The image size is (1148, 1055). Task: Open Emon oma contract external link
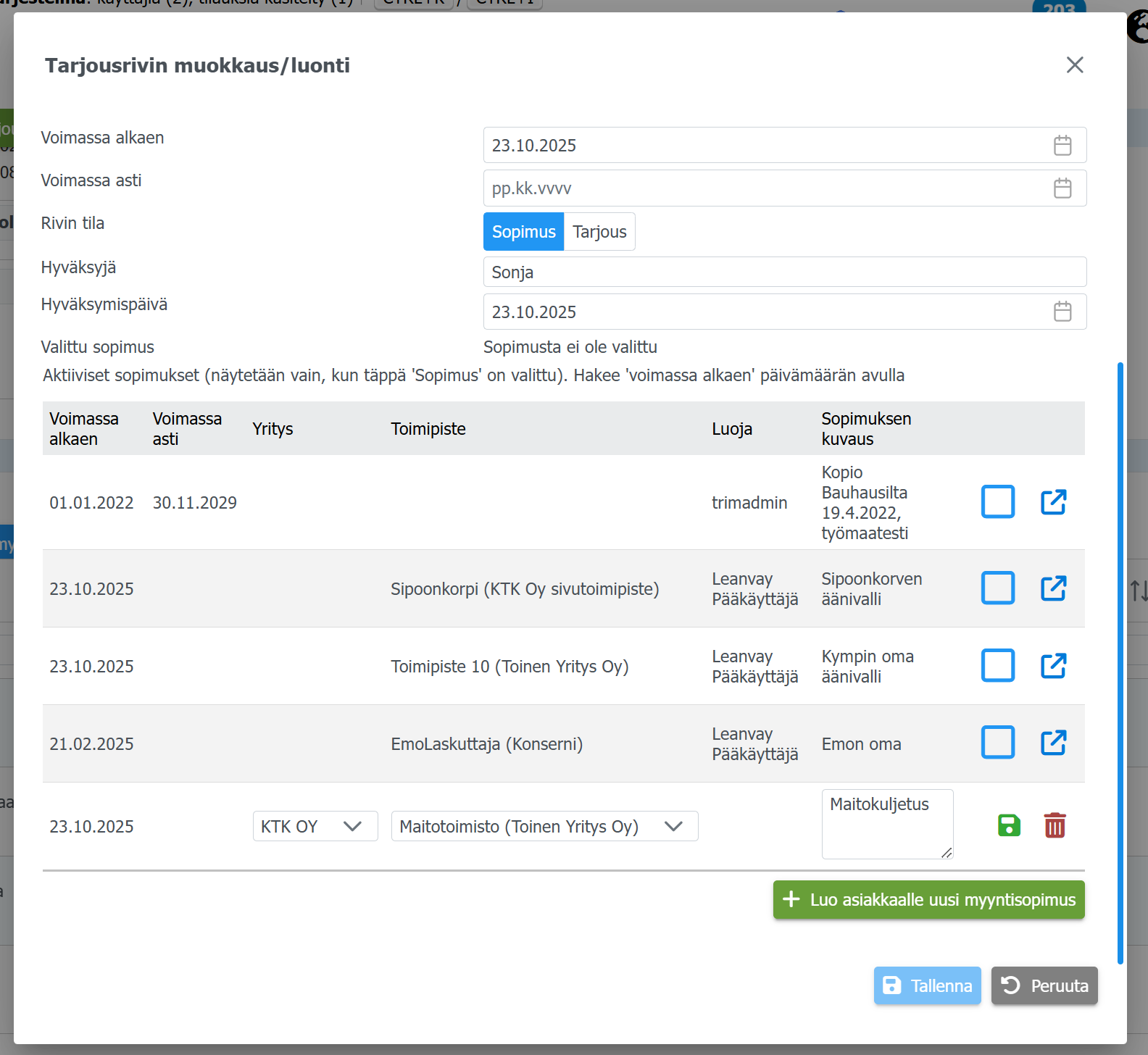point(1053,743)
